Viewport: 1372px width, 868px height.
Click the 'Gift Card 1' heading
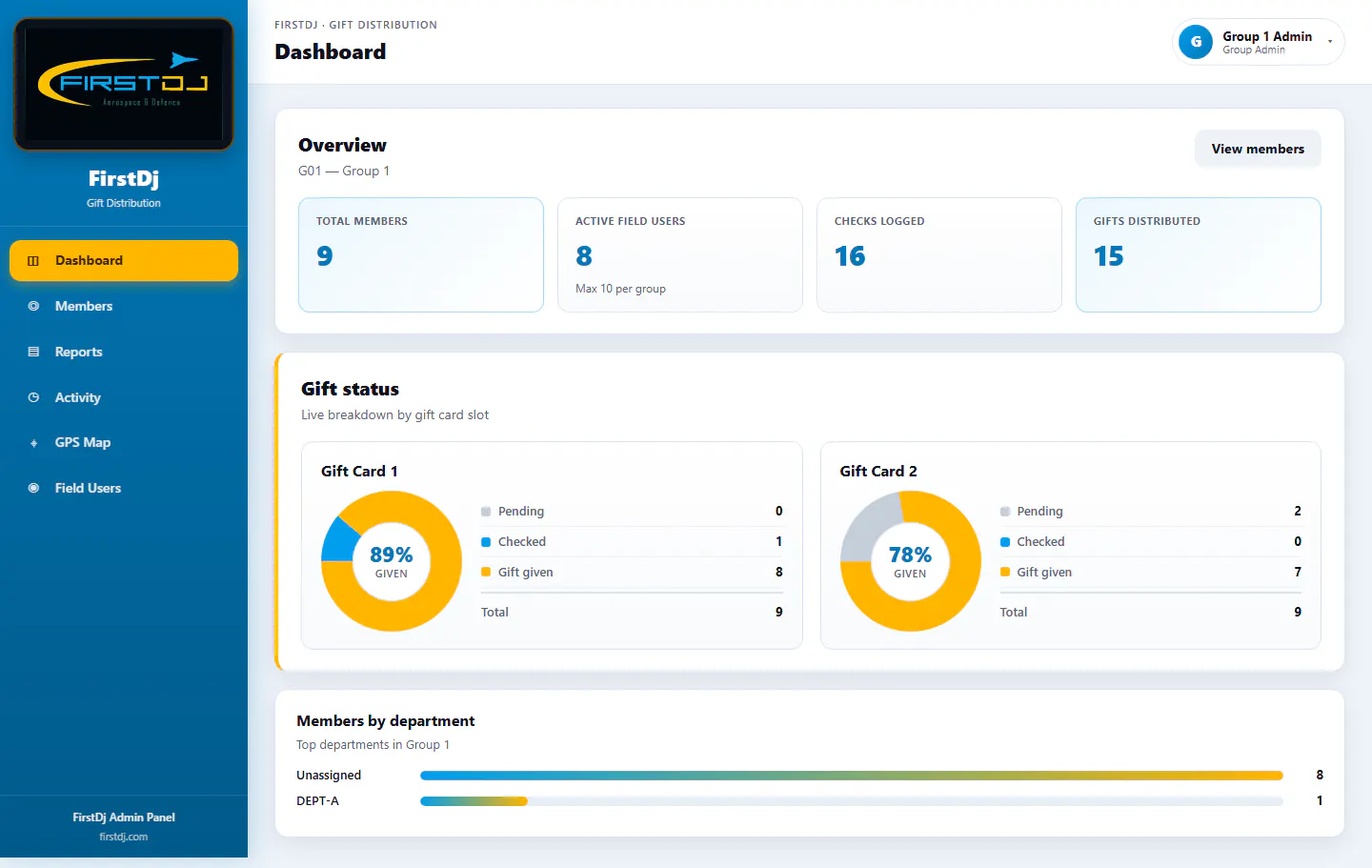point(359,471)
